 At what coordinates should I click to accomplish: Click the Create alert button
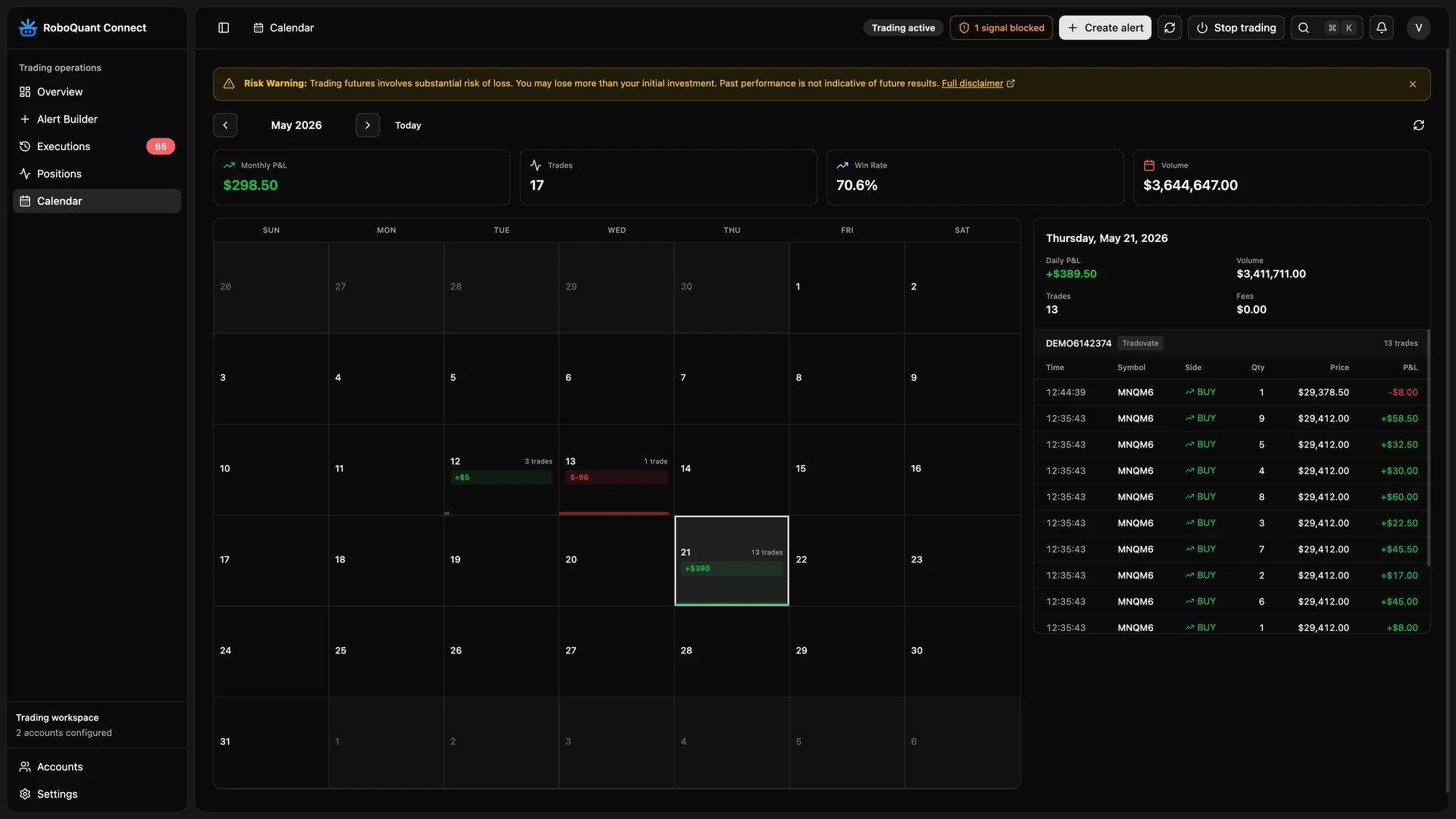(x=1105, y=28)
